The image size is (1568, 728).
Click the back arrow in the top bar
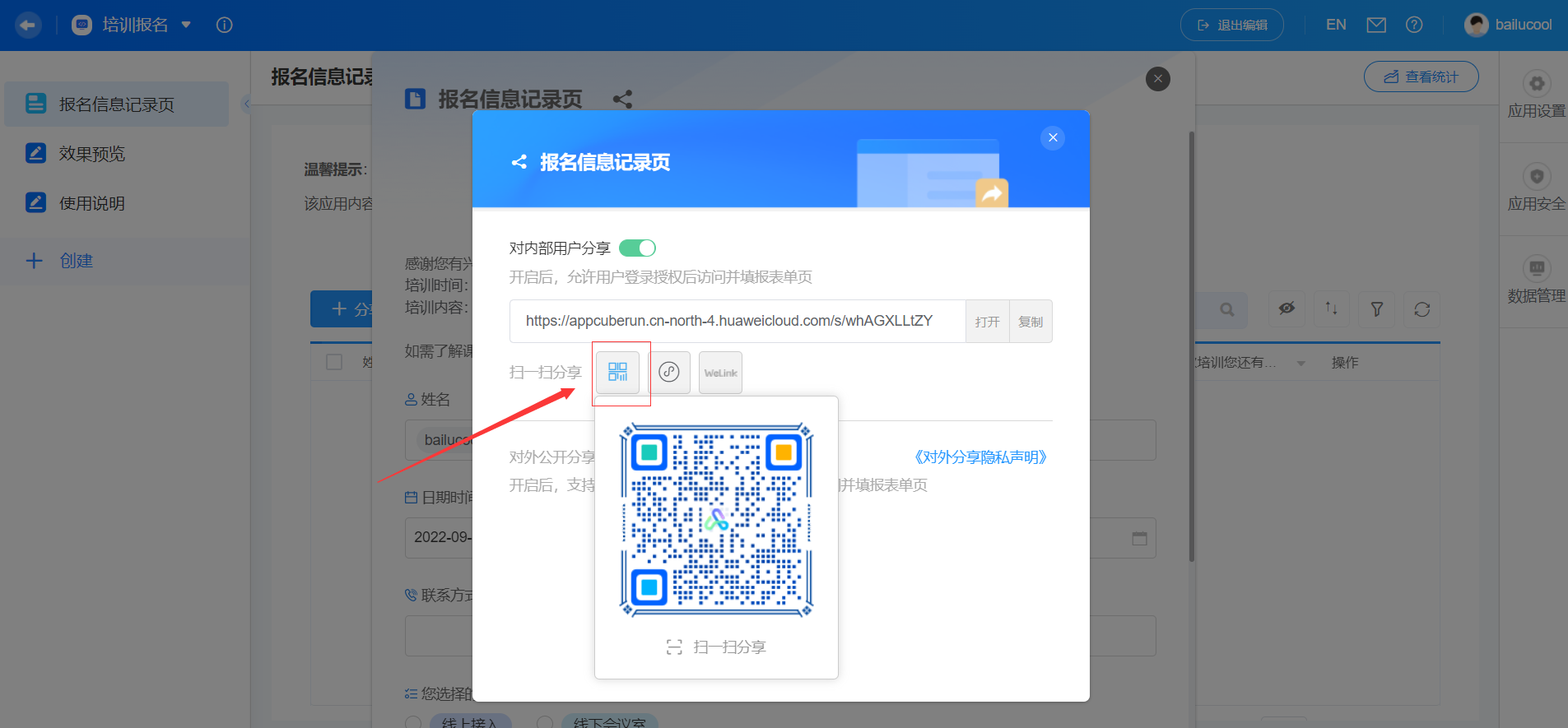28,26
